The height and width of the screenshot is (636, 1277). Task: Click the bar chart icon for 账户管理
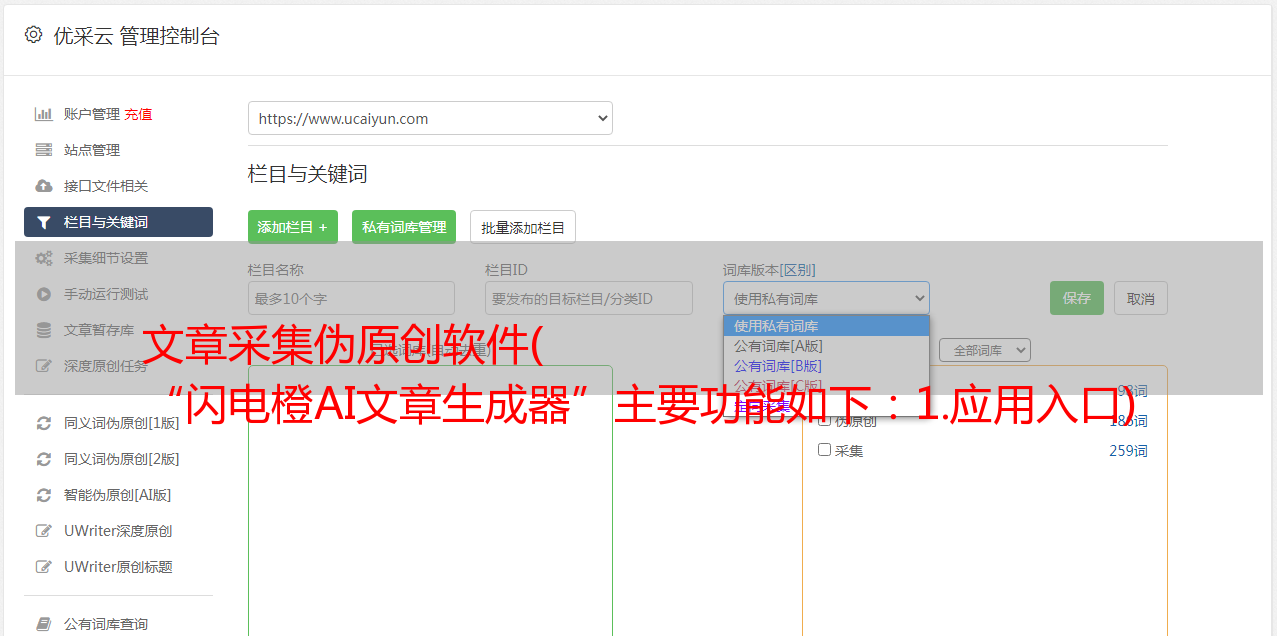[x=44, y=114]
